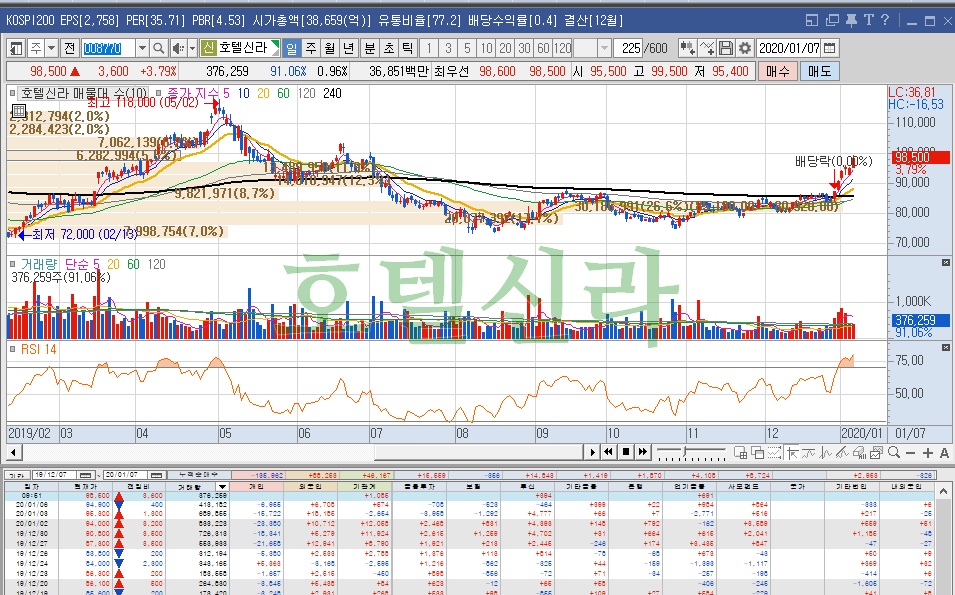Switch to second 초 chart period

[389, 48]
